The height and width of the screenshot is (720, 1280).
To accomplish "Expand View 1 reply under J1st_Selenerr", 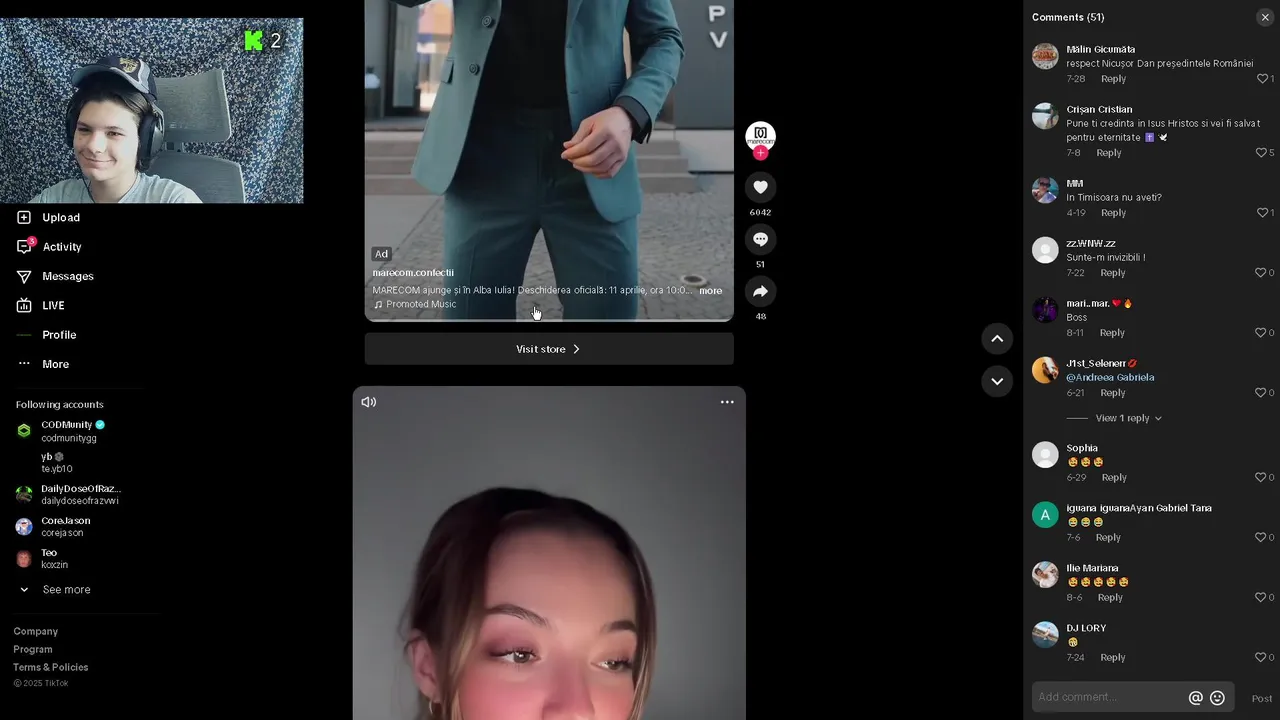I will point(1128,418).
